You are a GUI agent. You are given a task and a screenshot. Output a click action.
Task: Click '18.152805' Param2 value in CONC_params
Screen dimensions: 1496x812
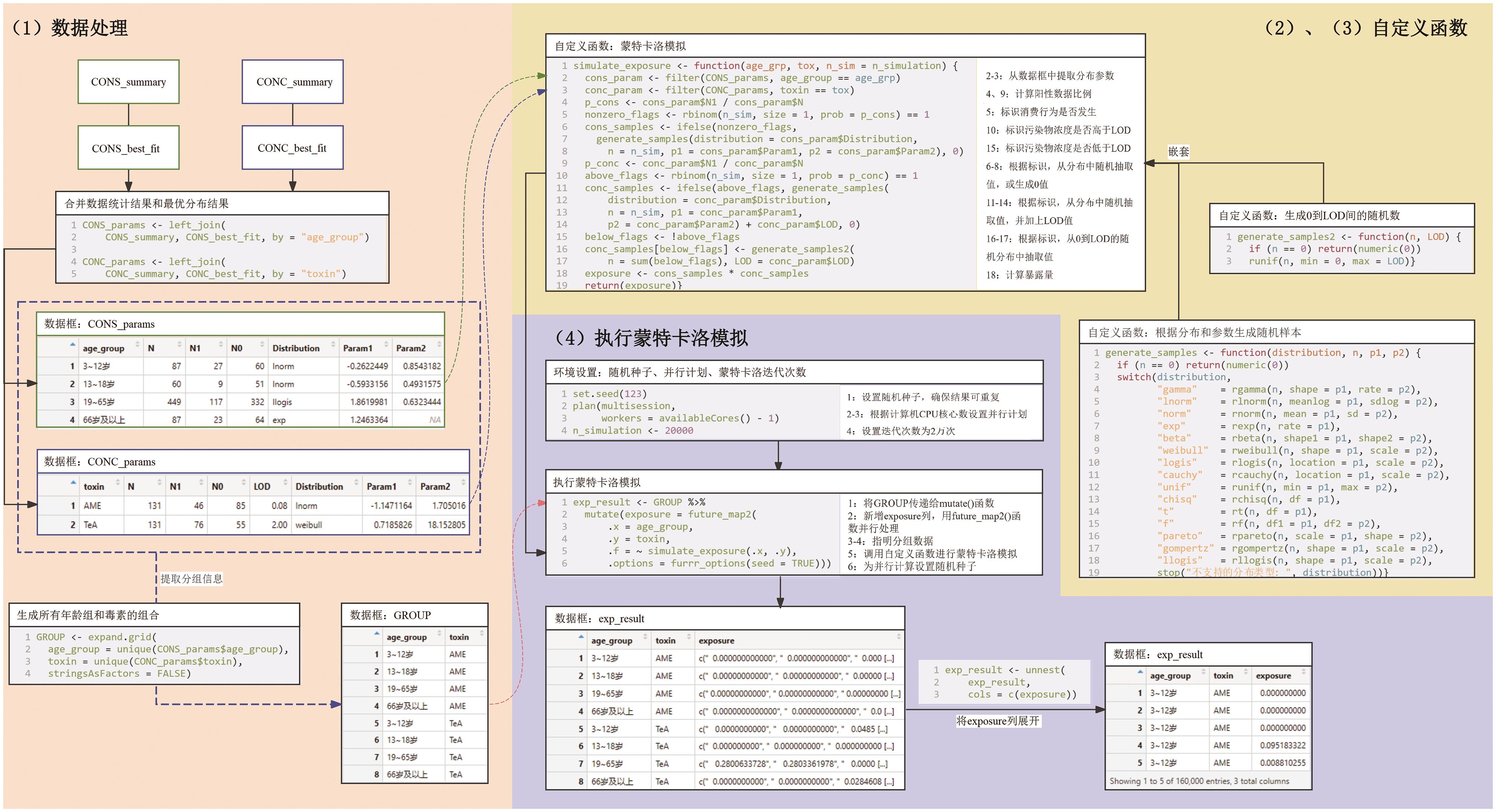[447, 525]
